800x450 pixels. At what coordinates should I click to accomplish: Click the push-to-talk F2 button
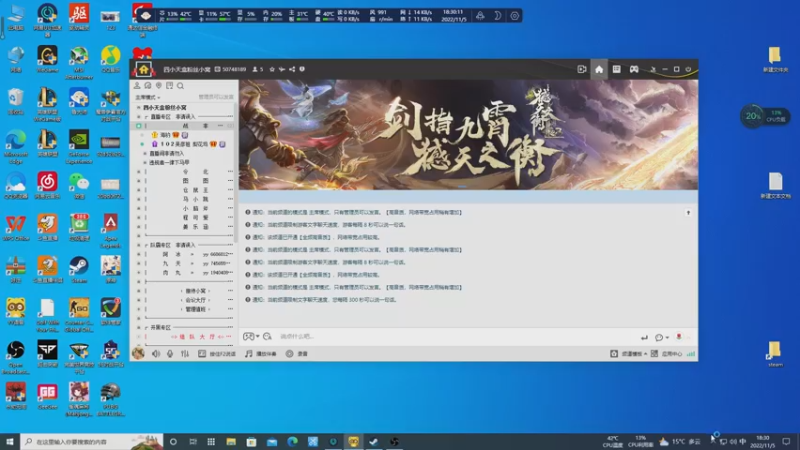217,354
